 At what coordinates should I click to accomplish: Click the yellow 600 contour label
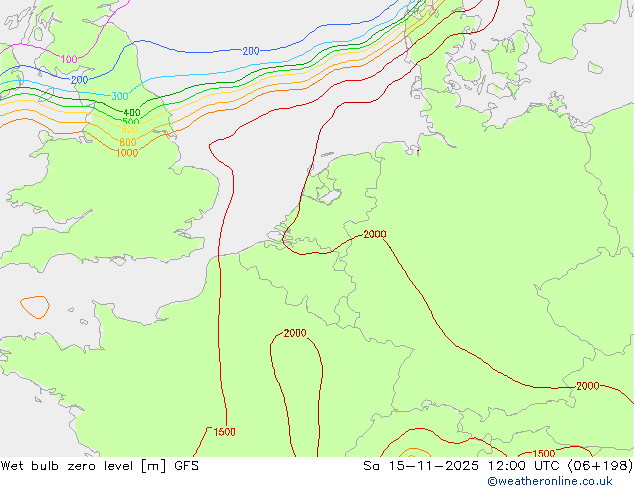click(129, 129)
